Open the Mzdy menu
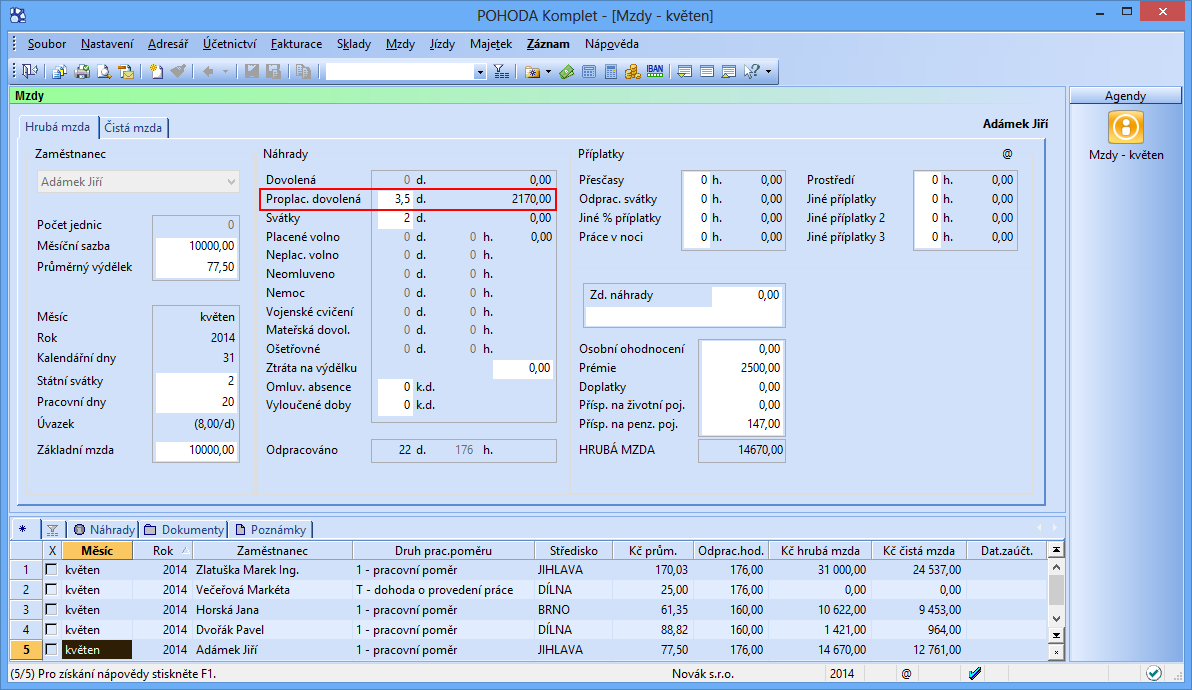The image size is (1192, 690). tap(400, 44)
